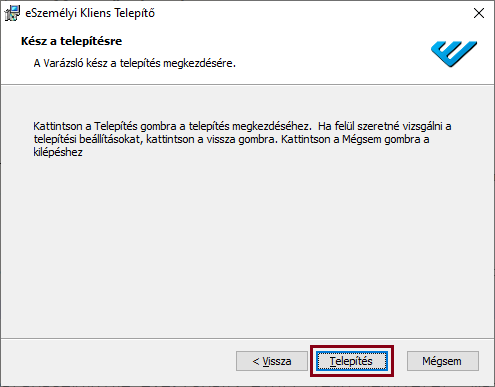Screen dimensions: 495x387
Task: Go back using the Vissza button
Action: 272,361
